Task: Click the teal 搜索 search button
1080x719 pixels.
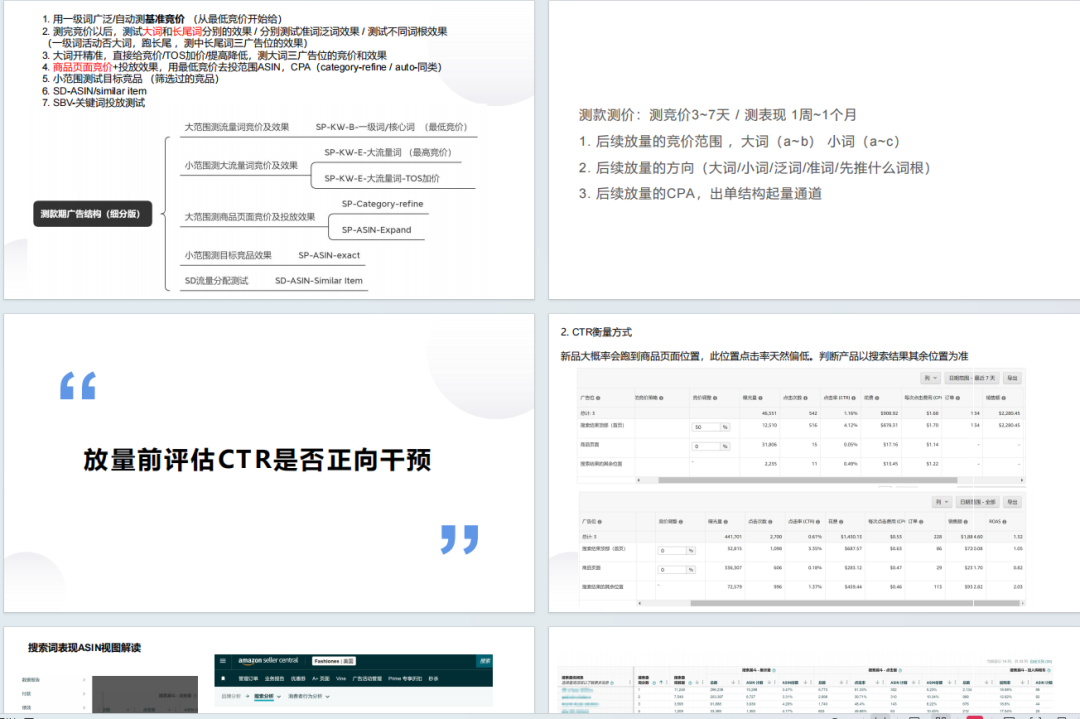Action: coord(487,660)
